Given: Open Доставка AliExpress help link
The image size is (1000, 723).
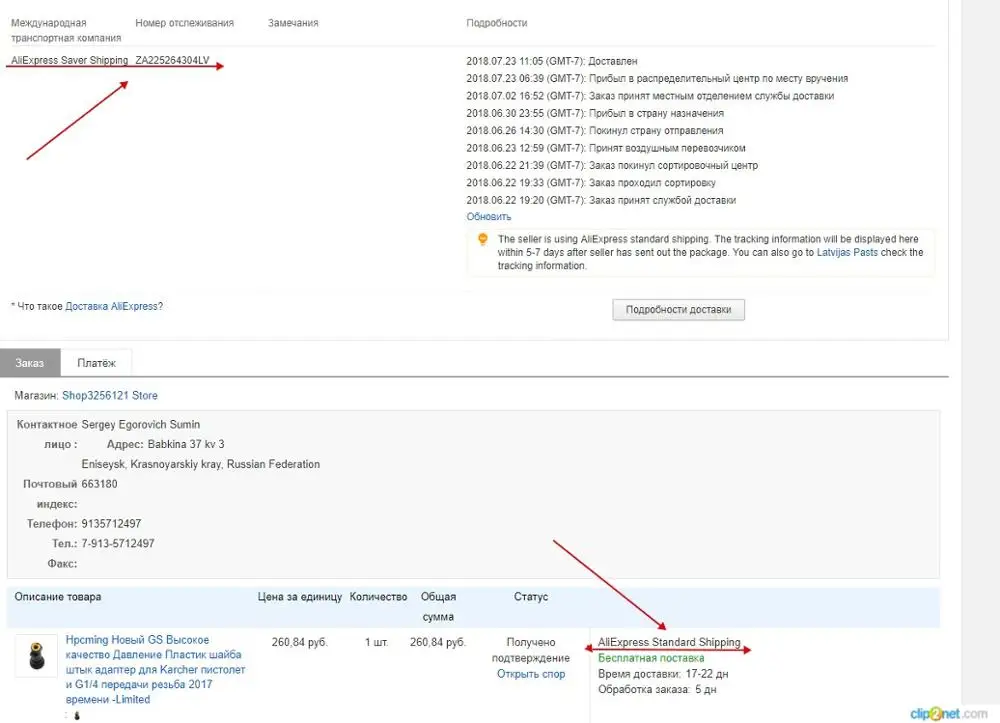Looking at the screenshot, I should coord(112,307).
